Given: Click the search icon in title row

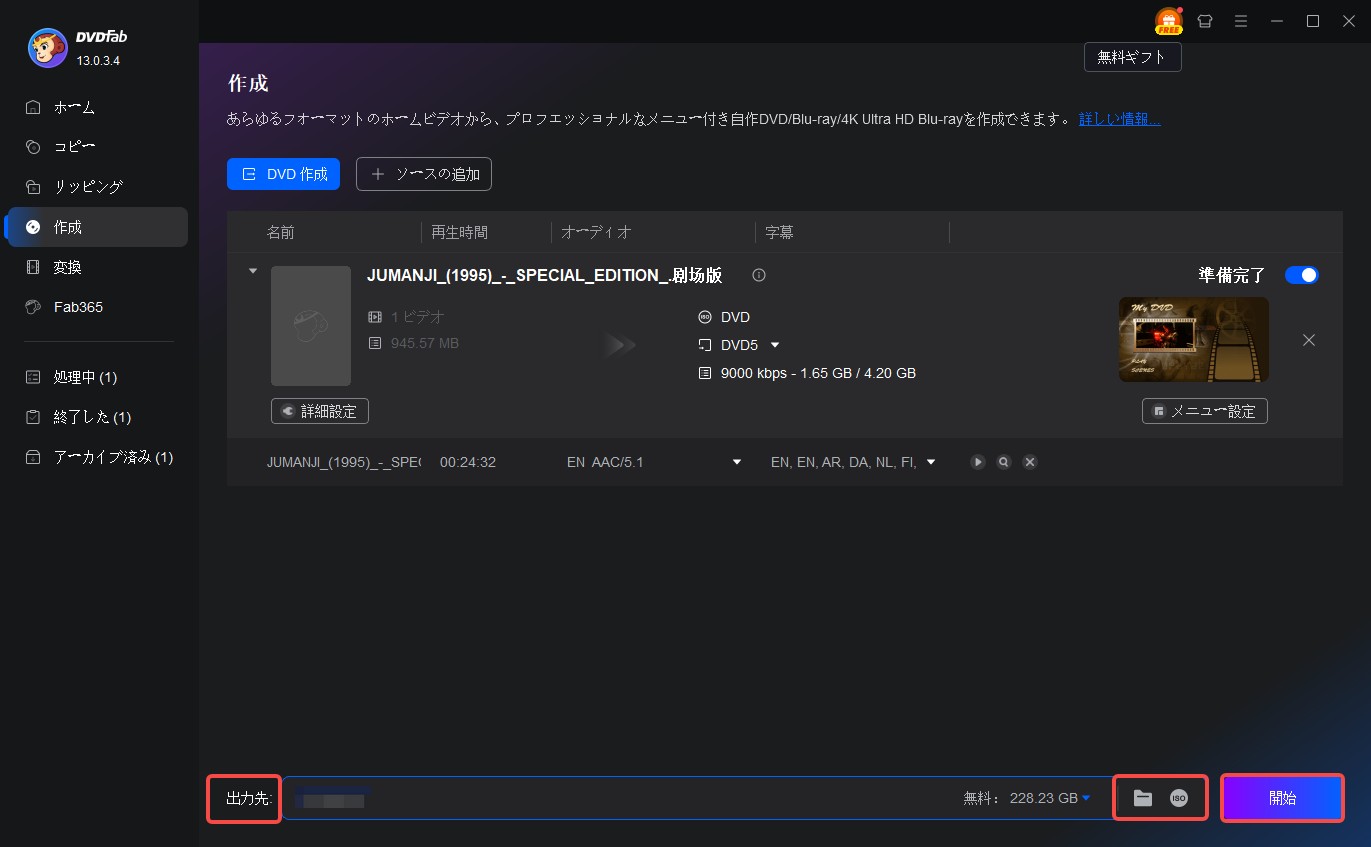Looking at the screenshot, I should click(x=1004, y=462).
